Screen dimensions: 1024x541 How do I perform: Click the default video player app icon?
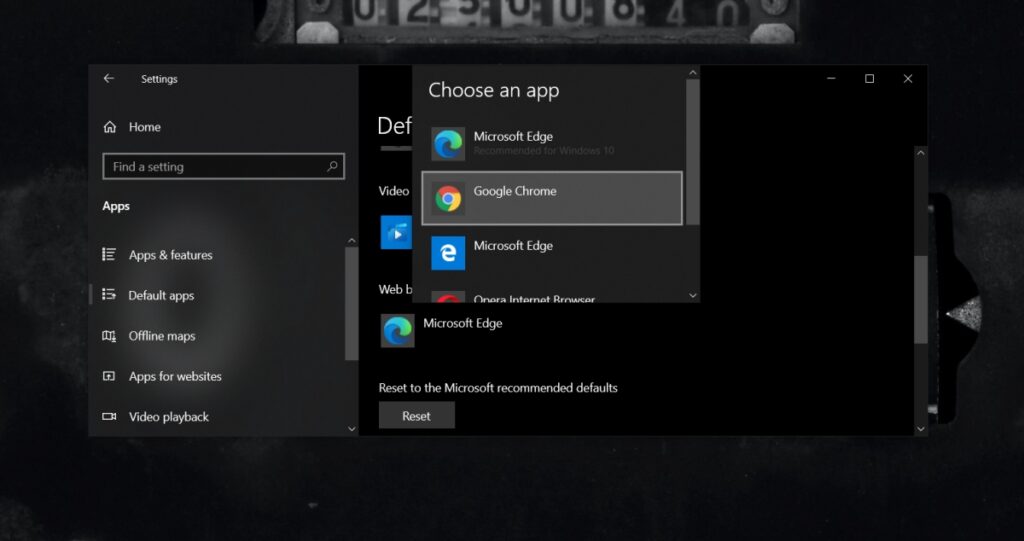(396, 233)
